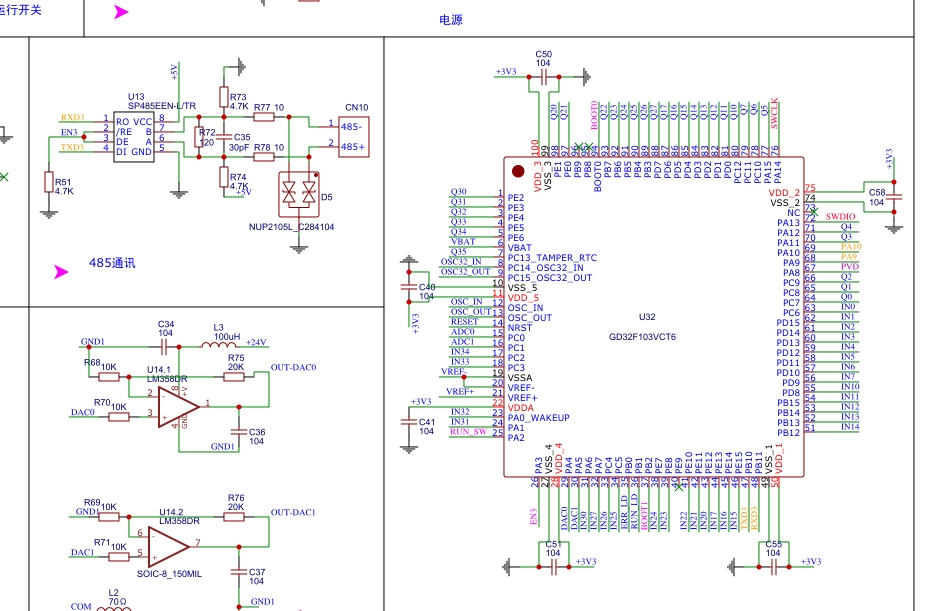Select decoupling capacitor C58 symbol
The height and width of the screenshot is (611, 930).
[894, 196]
